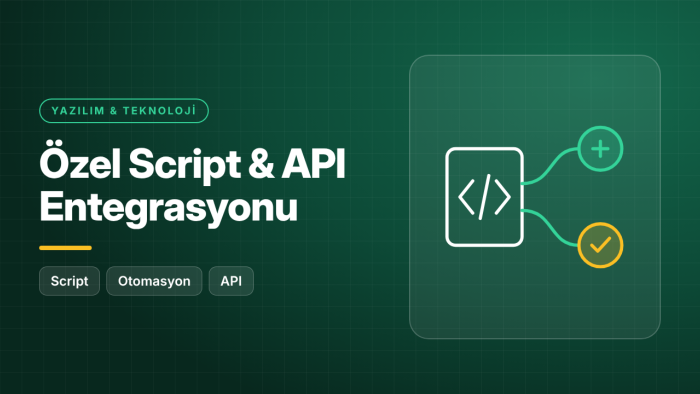
Task: Select the Script tag chip
Action: coord(69,281)
